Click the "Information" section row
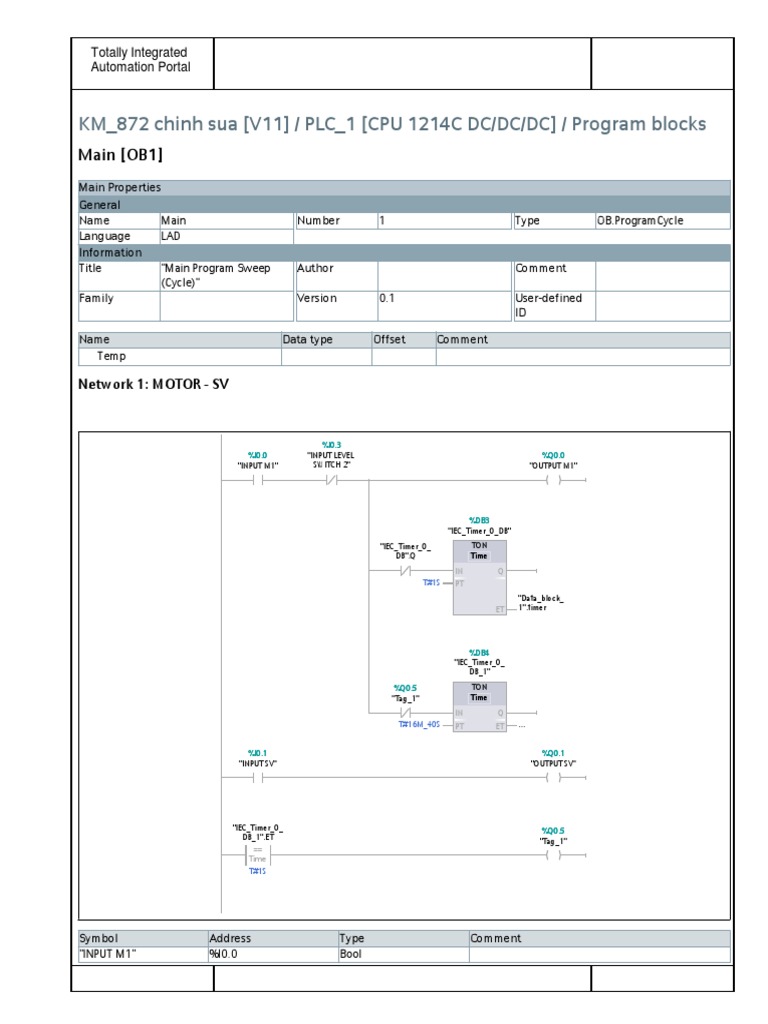 404,253
